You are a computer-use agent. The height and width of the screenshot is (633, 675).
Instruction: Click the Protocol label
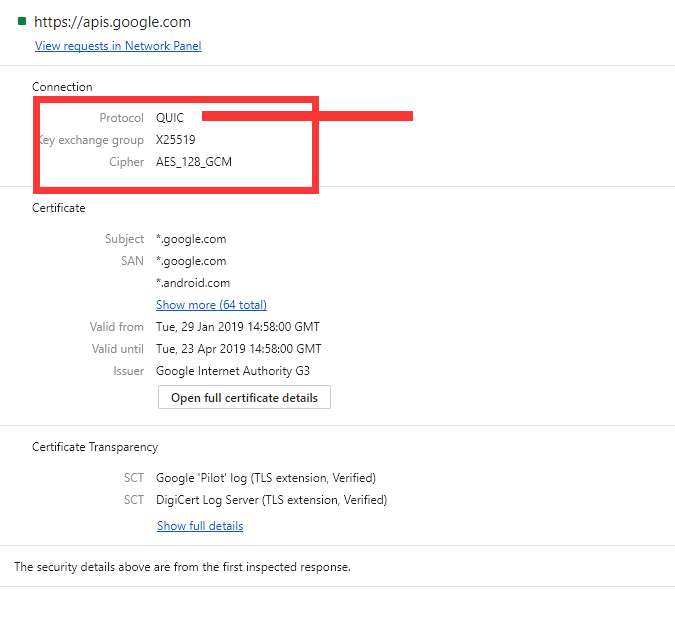tap(121, 118)
